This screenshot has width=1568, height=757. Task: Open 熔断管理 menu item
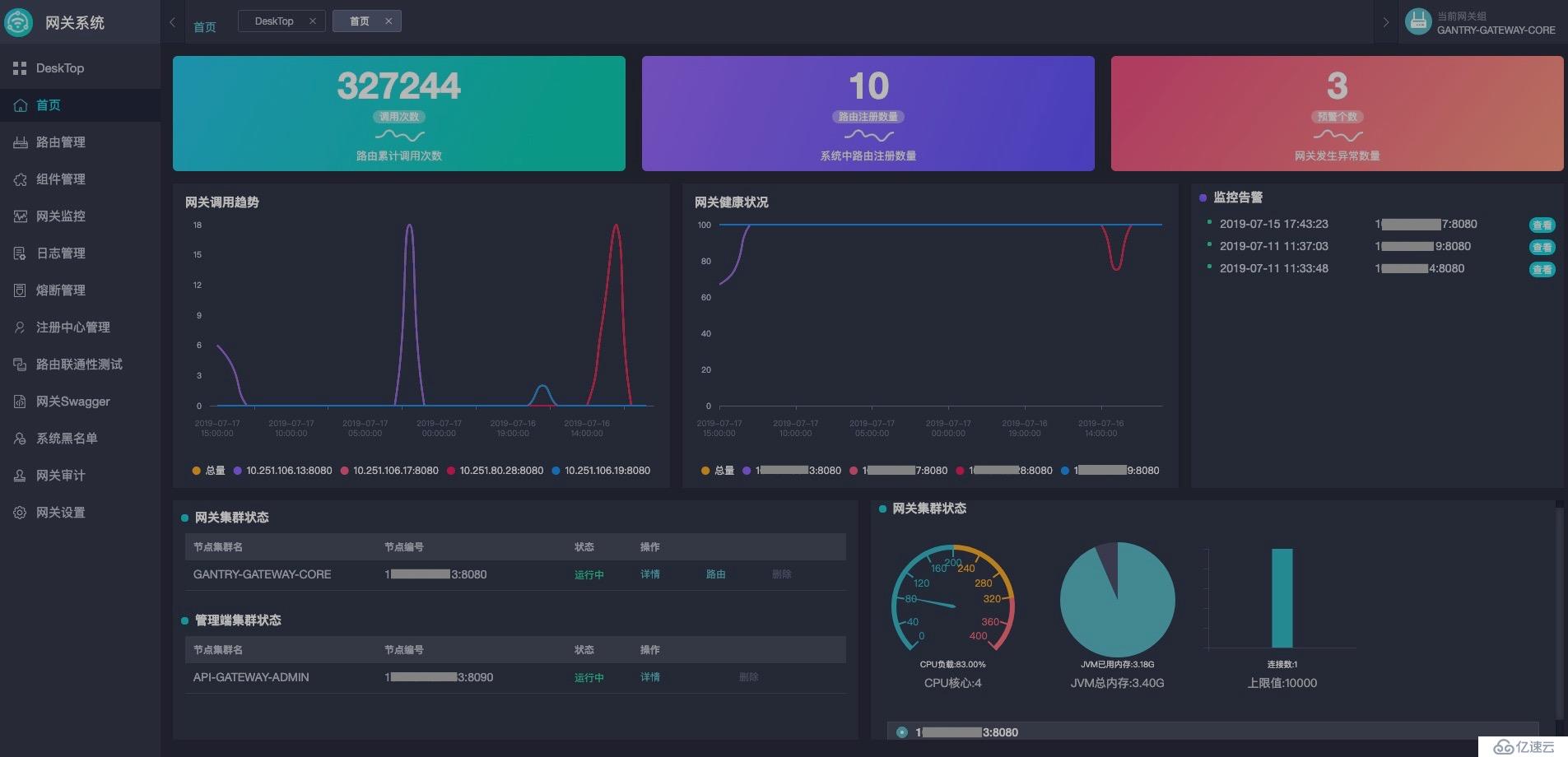(80, 290)
